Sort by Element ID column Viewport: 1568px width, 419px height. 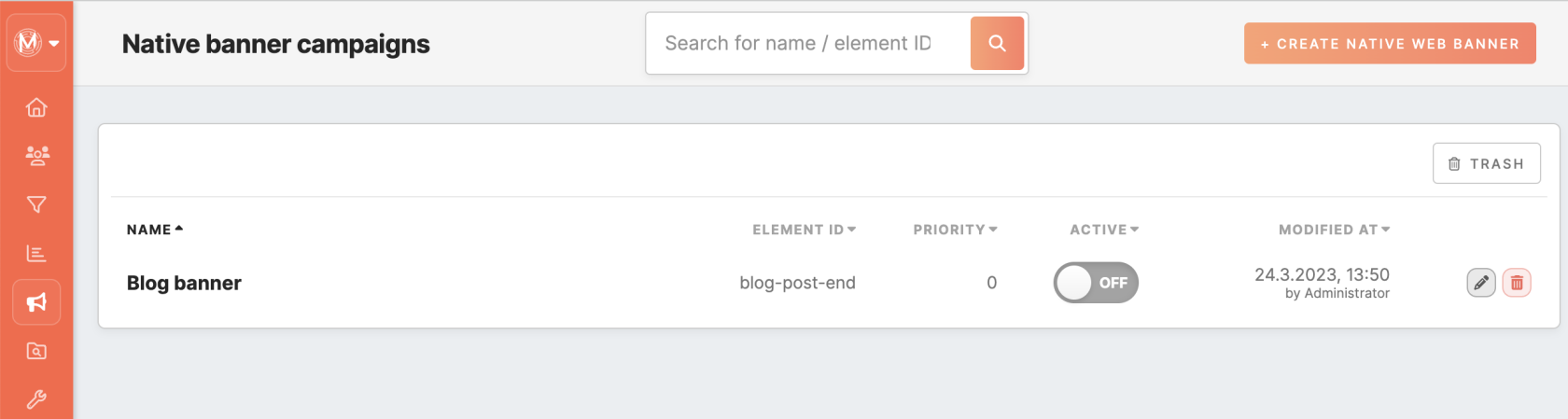tap(804, 230)
